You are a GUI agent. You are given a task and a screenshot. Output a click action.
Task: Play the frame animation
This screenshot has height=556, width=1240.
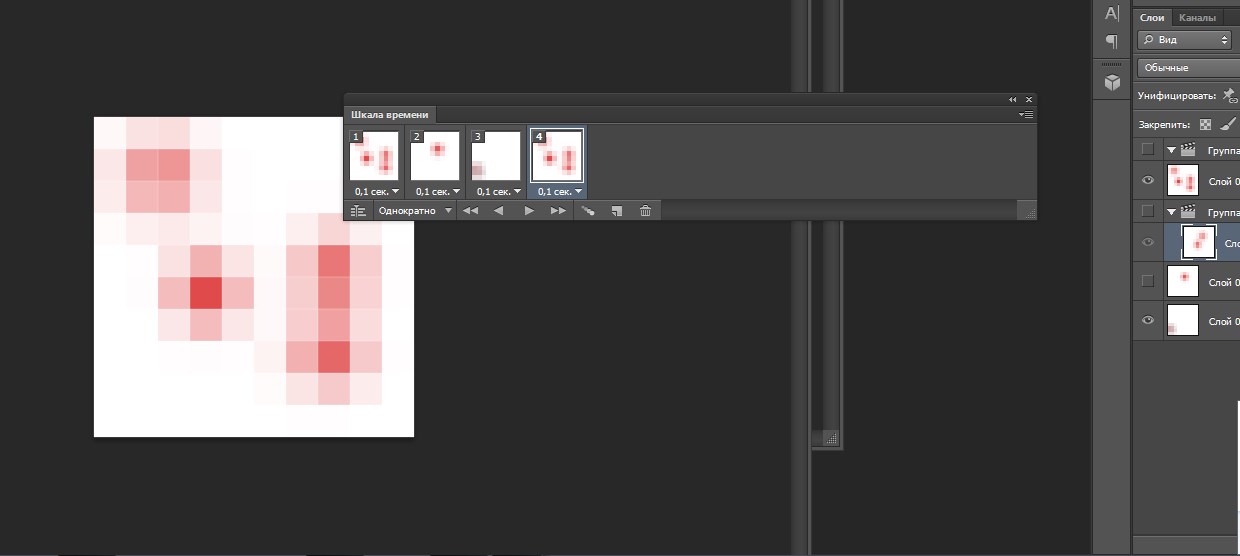click(529, 211)
